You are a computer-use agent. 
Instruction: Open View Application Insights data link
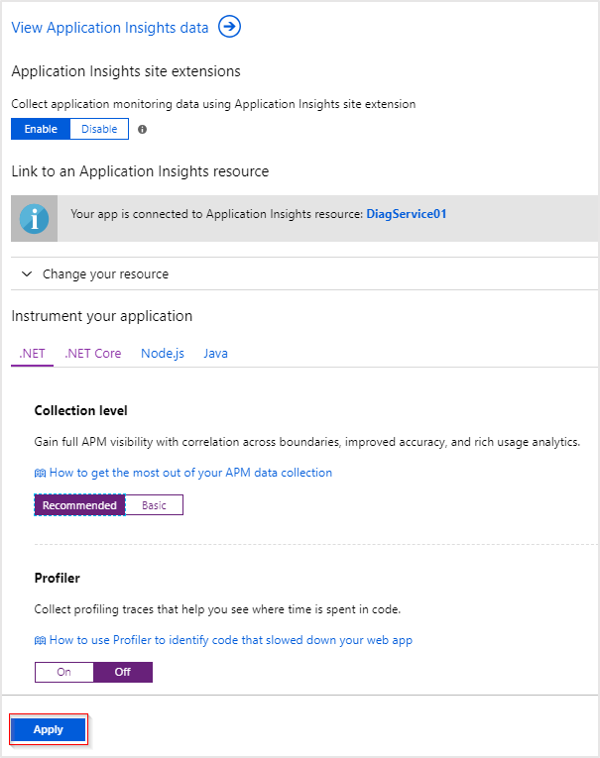point(110,28)
